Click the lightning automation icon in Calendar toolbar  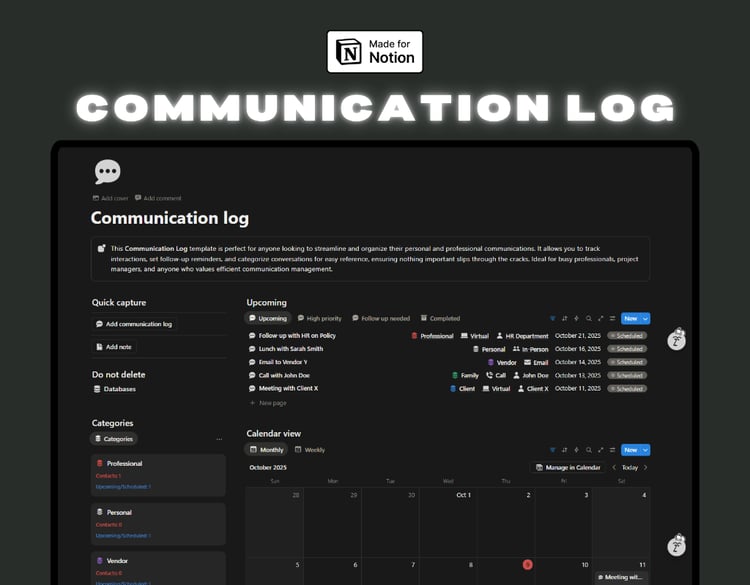576,450
